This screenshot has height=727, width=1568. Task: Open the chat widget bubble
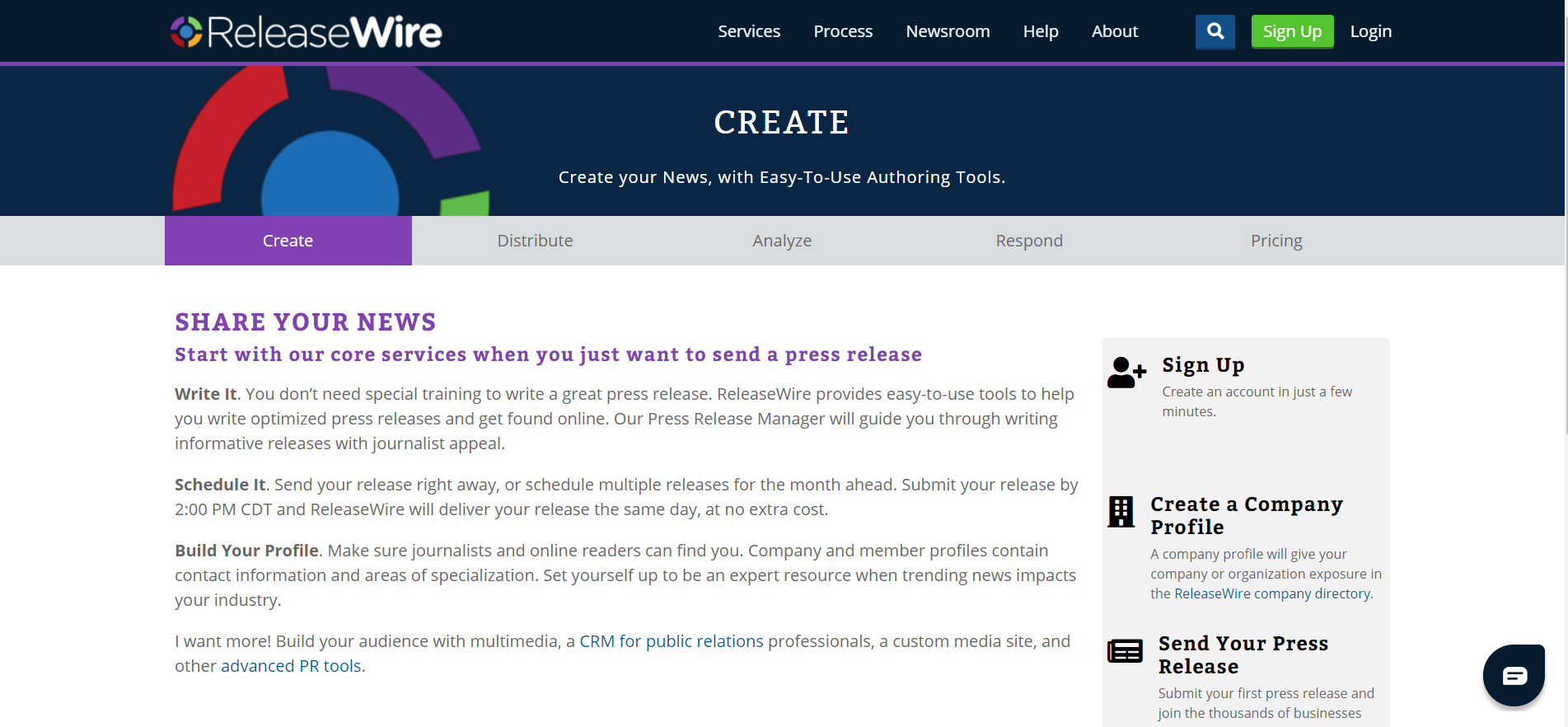click(1514, 675)
